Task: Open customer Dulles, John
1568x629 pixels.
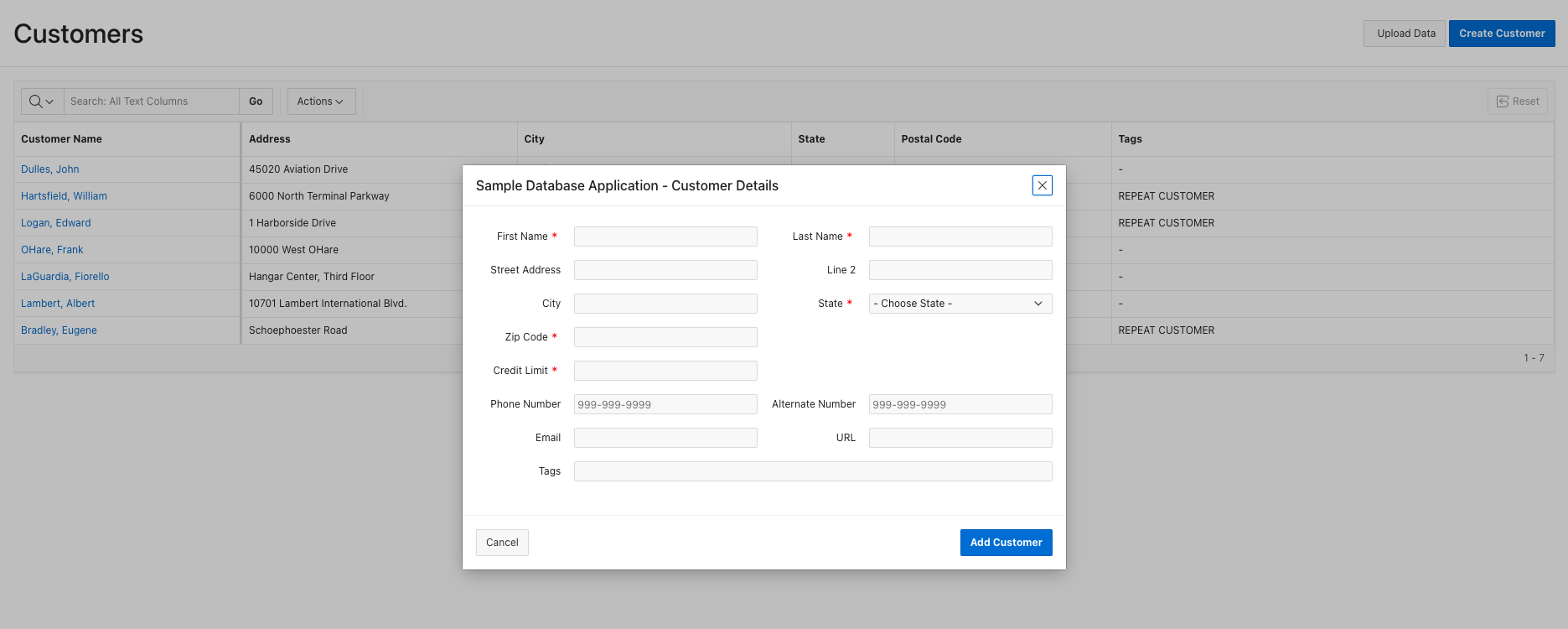Action: pyautogui.click(x=50, y=169)
